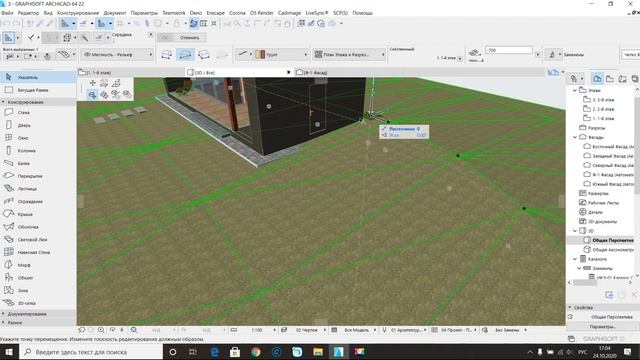Open the Документ menu
The width and height of the screenshot is (640, 360).
tap(115, 13)
